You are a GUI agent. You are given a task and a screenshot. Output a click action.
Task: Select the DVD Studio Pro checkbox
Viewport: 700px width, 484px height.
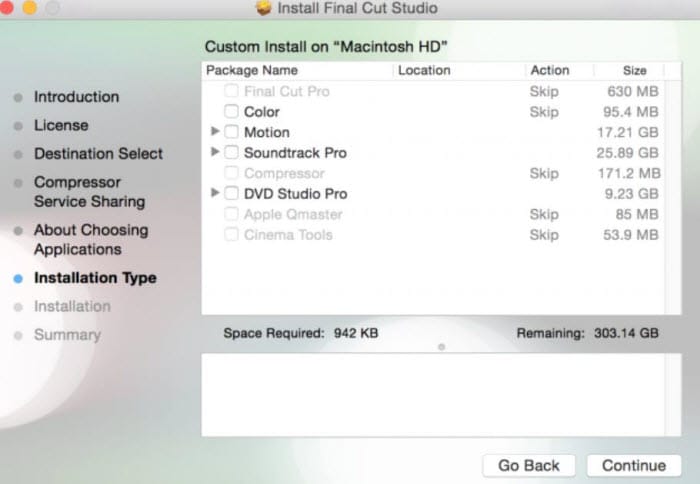point(231,193)
